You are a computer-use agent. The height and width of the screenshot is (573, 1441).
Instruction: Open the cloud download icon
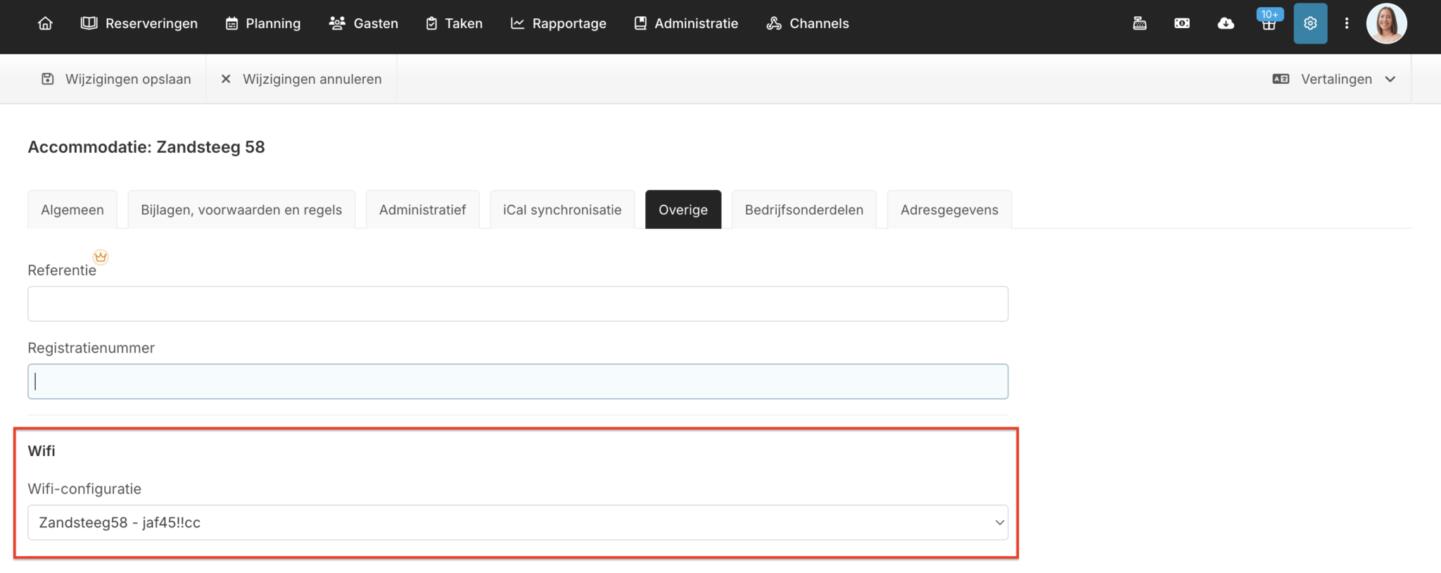coord(1225,23)
